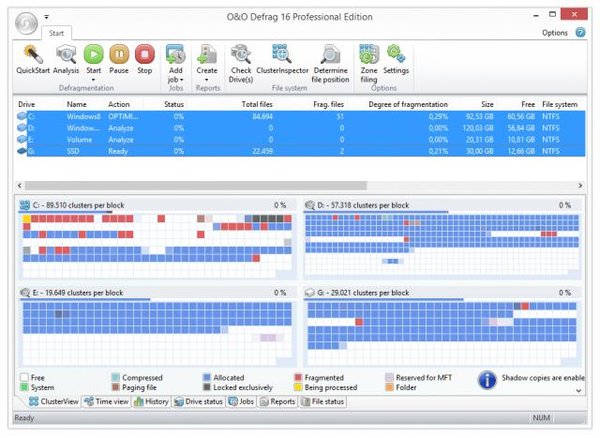Expand the Add job dropdown arrow
The height and width of the screenshot is (438, 600).
click(x=182, y=80)
